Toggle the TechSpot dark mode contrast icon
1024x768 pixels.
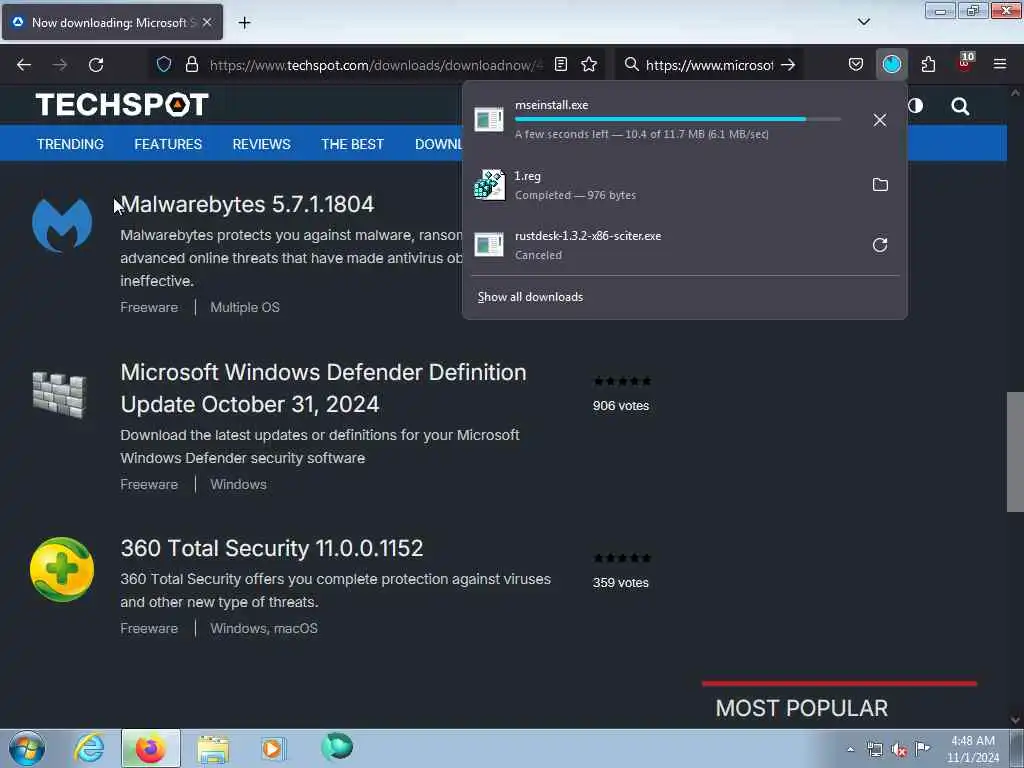(916, 106)
